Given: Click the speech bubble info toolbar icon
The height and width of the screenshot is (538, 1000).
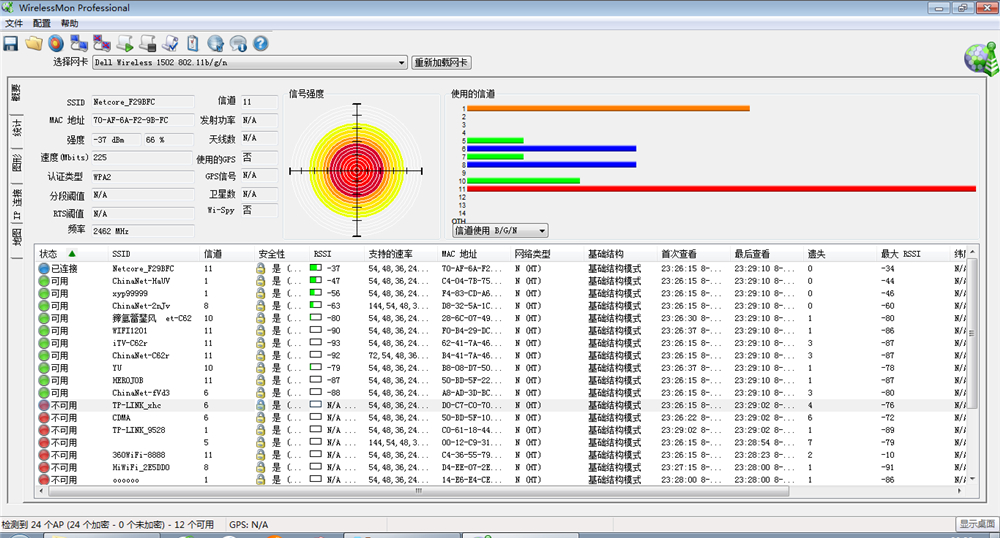Looking at the screenshot, I should [x=238, y=43].
